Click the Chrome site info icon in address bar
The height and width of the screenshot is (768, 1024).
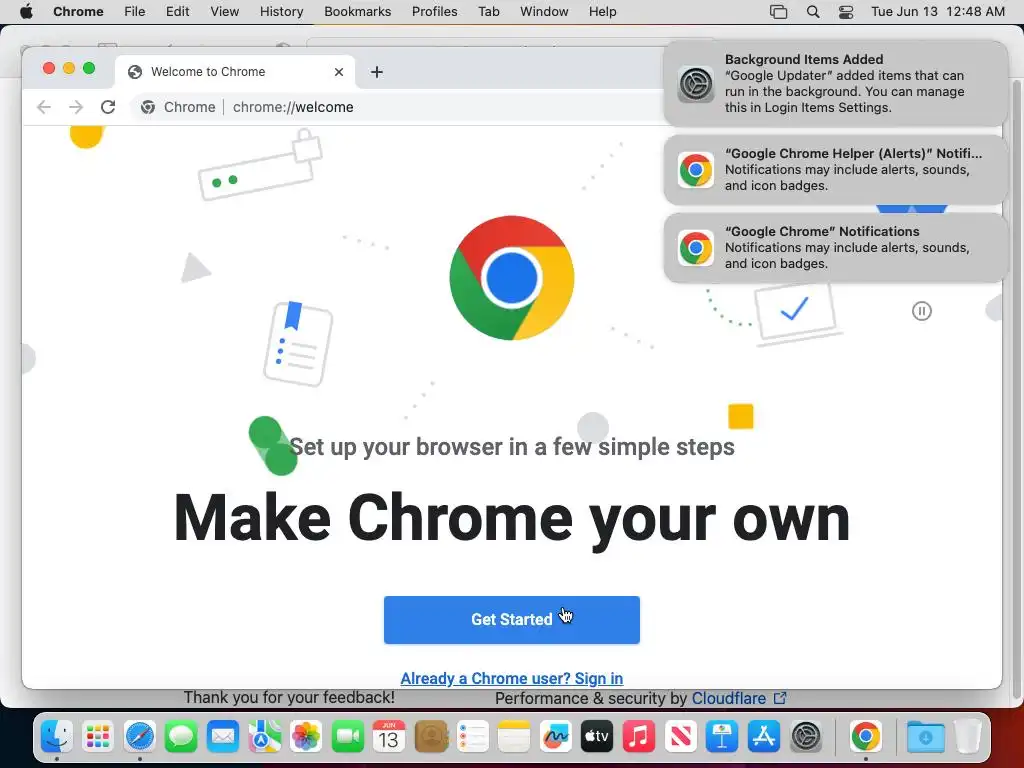coord(148,107)
